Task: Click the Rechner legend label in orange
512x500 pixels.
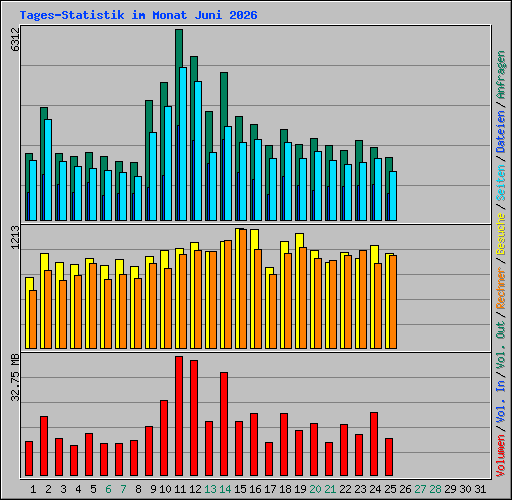Action: (501, 288)
